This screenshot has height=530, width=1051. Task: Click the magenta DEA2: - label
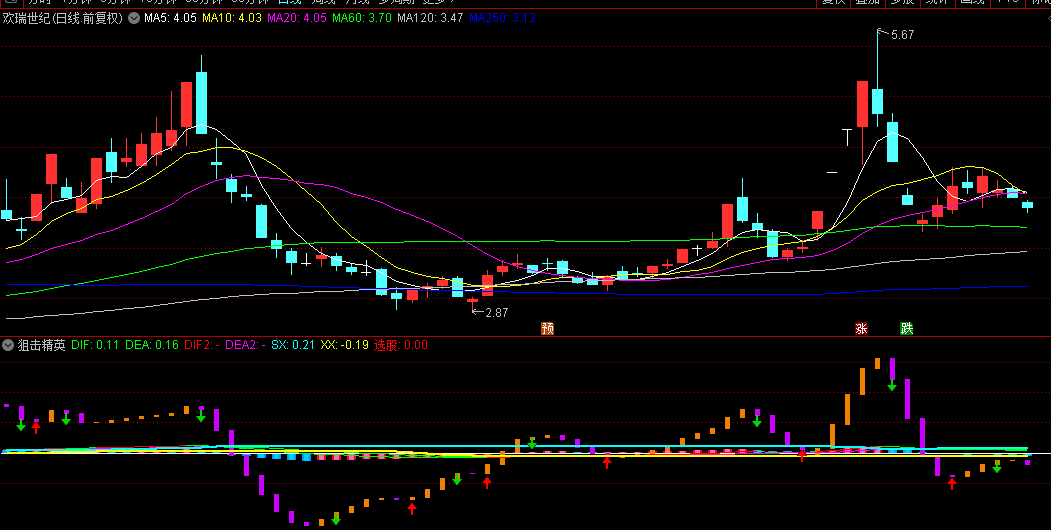point(245,345)
